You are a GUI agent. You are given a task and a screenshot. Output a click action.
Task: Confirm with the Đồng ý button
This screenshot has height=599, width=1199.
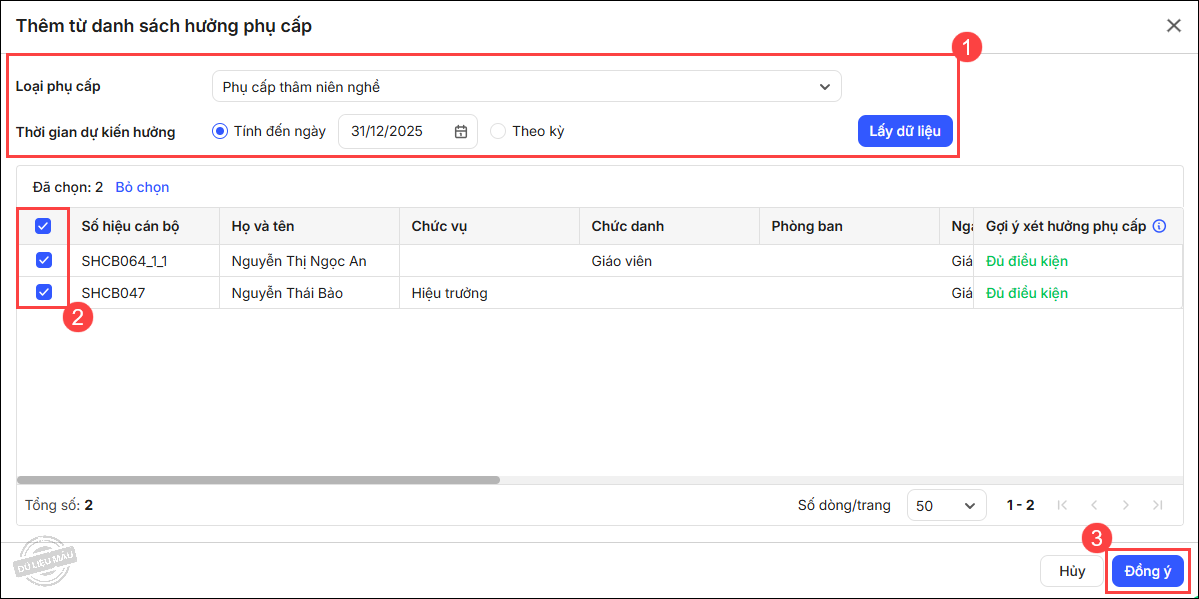pos(1147,571)
